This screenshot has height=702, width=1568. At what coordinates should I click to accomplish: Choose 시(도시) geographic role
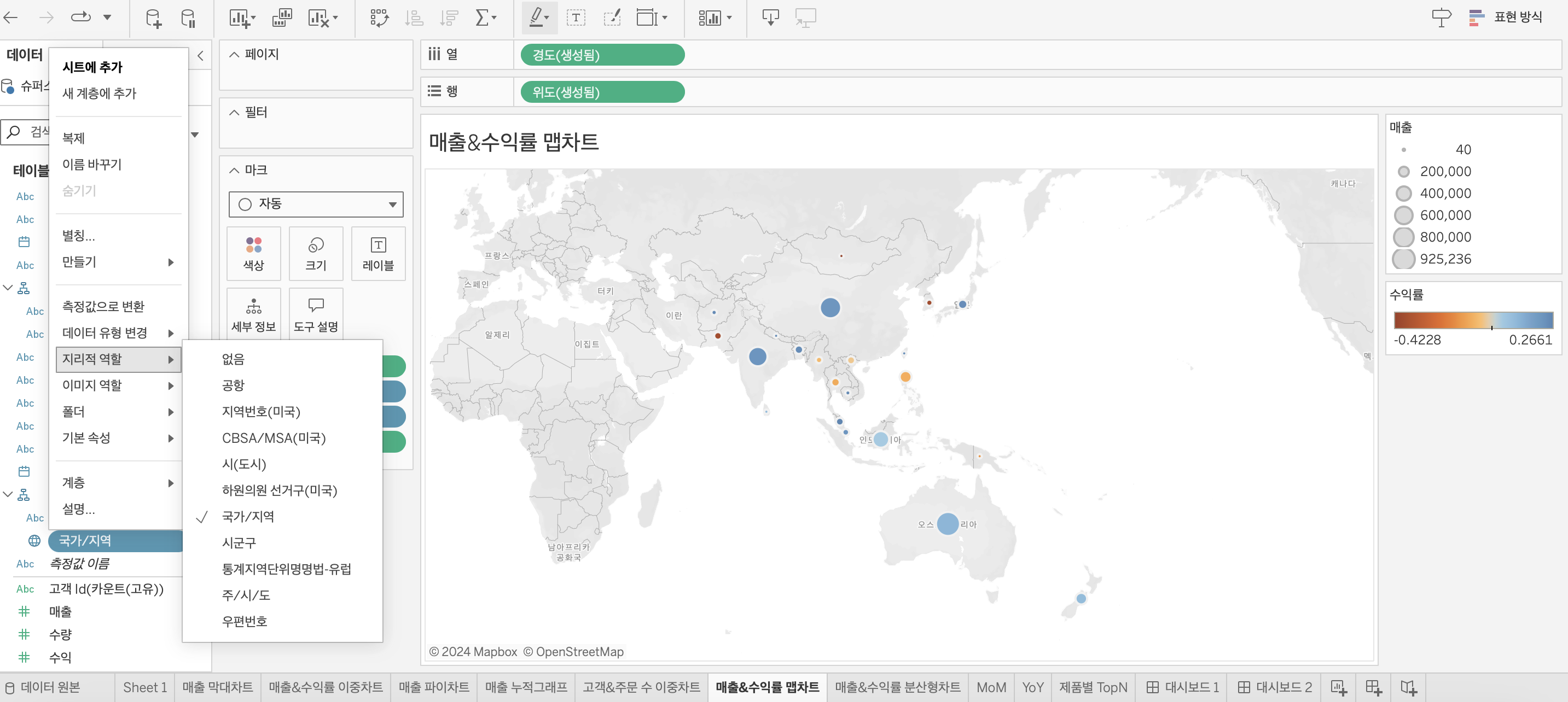[244, 464]
